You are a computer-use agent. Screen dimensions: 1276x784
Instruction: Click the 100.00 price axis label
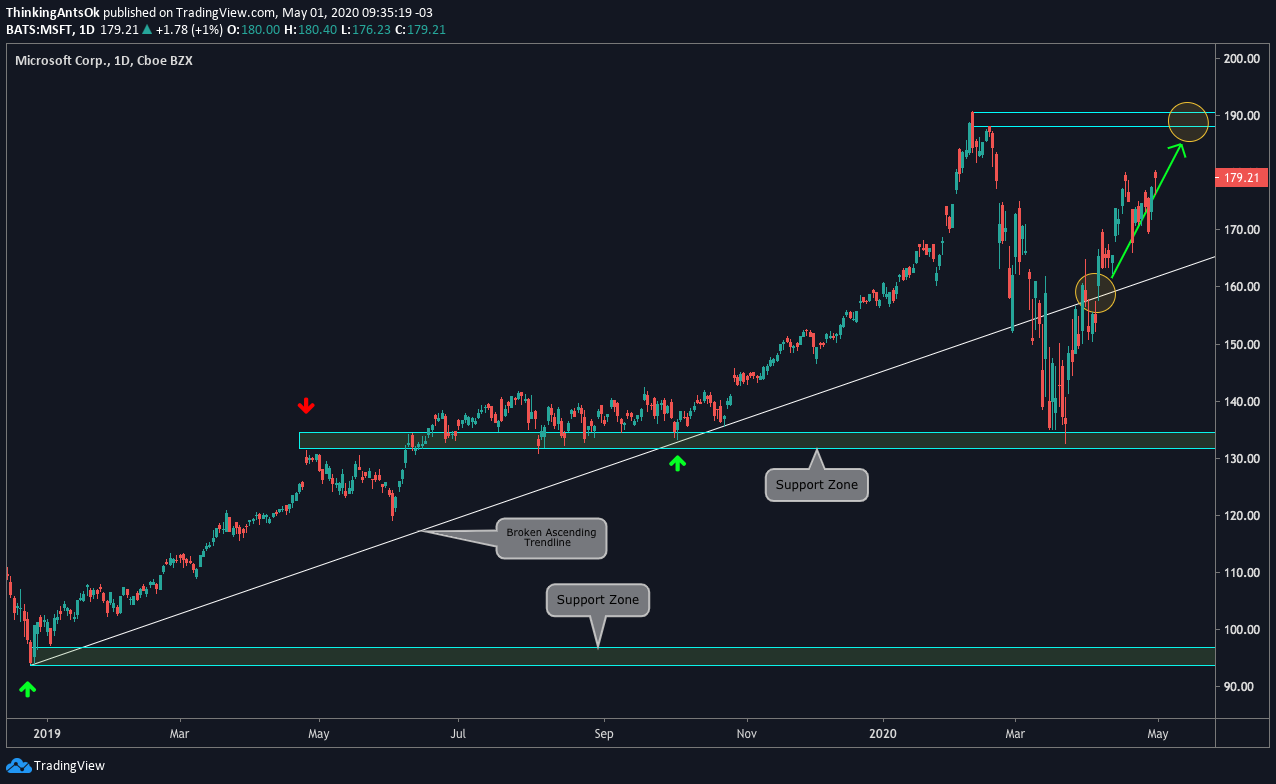pyautogui.click(x=1241, y=630)
